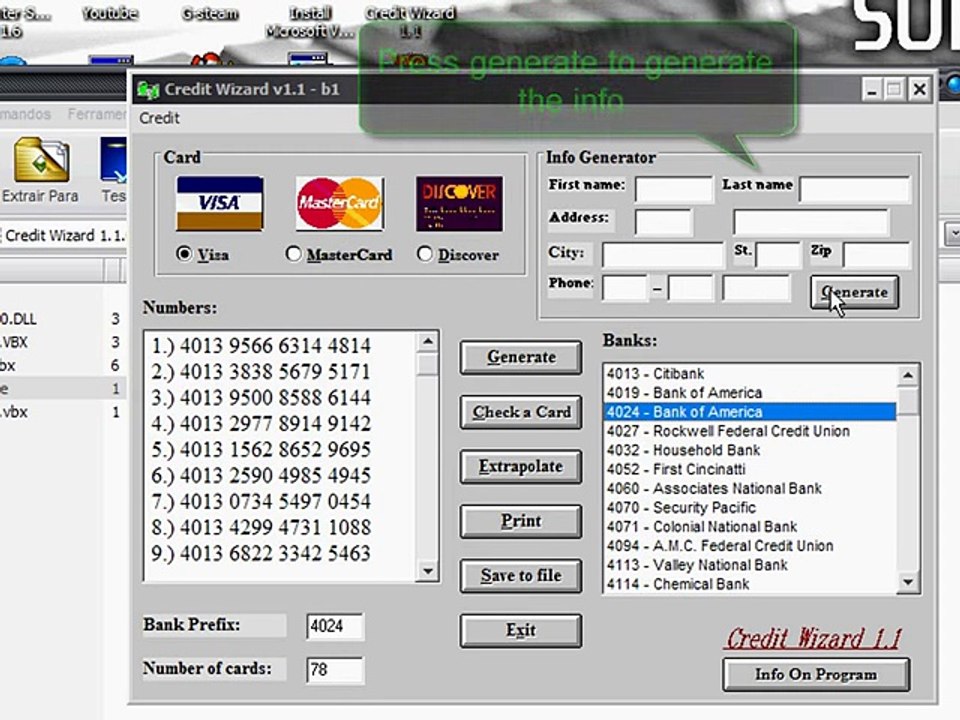Focus the Last name field

tap(855, 189)
